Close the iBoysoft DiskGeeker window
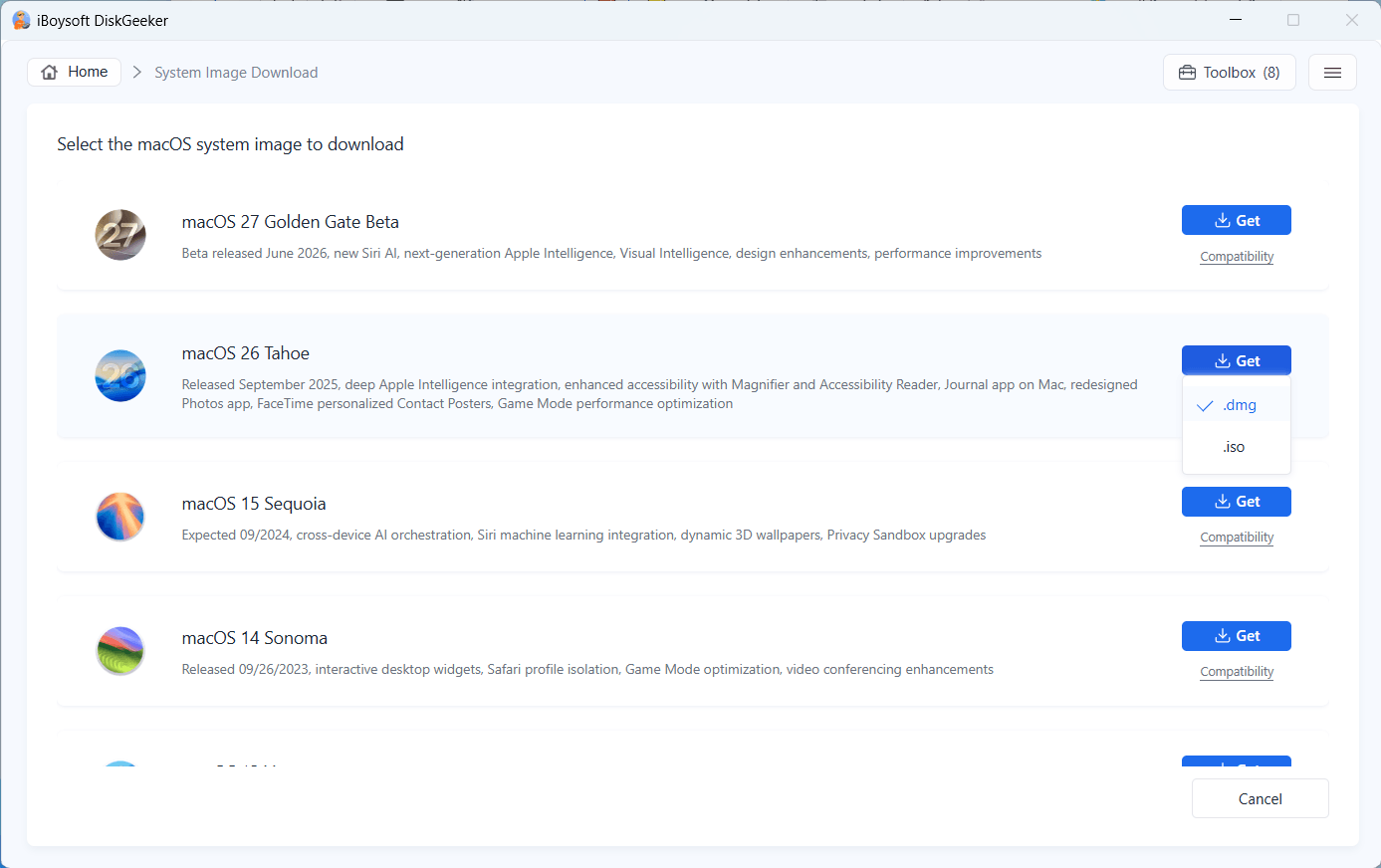The width and height of the screenshot is (1381, 868). 1352,20
